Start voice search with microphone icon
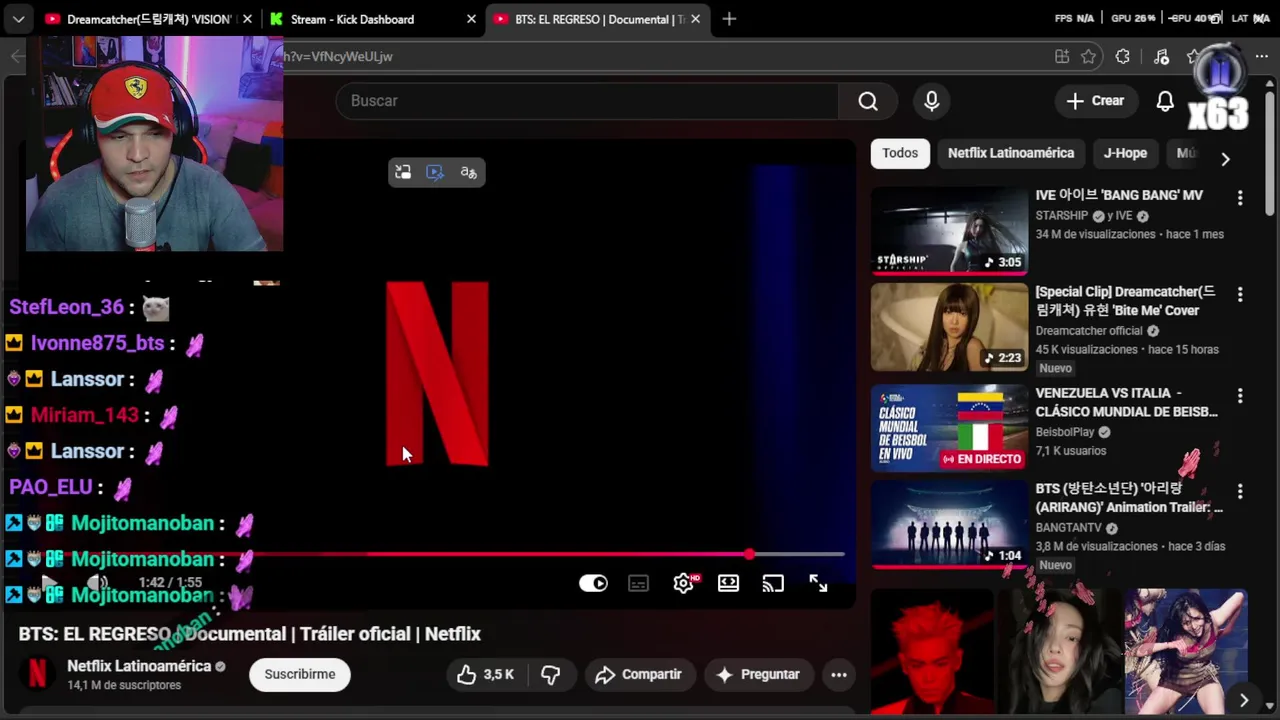 (931, 101)
